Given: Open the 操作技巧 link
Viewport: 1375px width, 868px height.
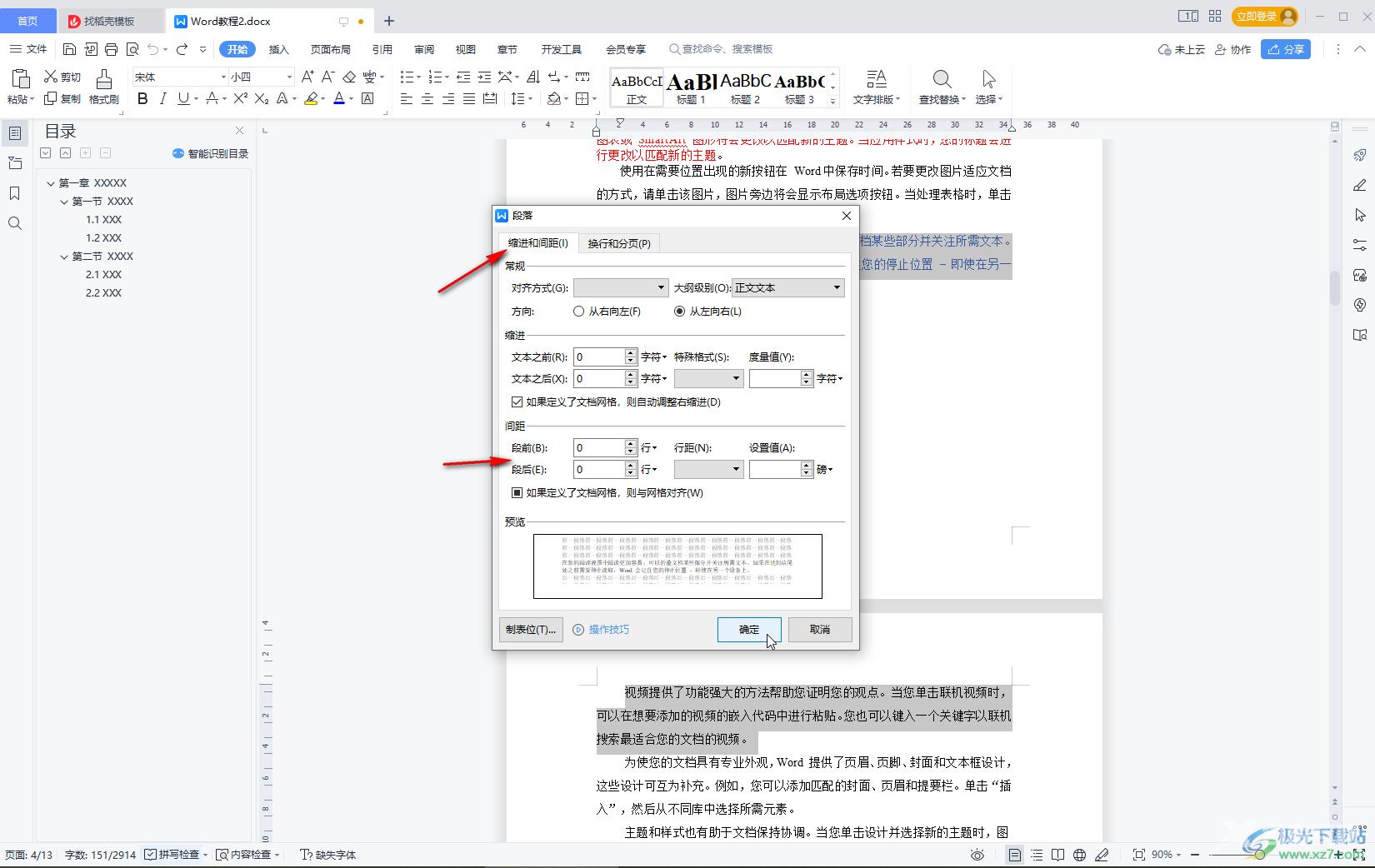Looking at the screenshot, I should (601, 630).
